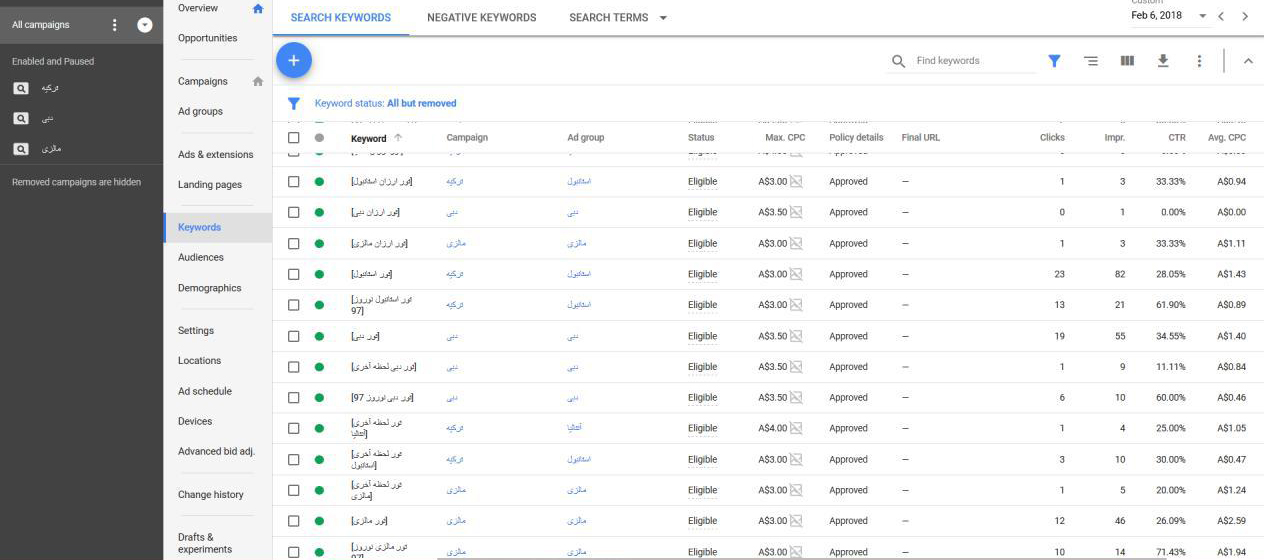Tick the checkbox for the 34.55% CTR row
This screenshot has width=1264, height=560.
294,336
